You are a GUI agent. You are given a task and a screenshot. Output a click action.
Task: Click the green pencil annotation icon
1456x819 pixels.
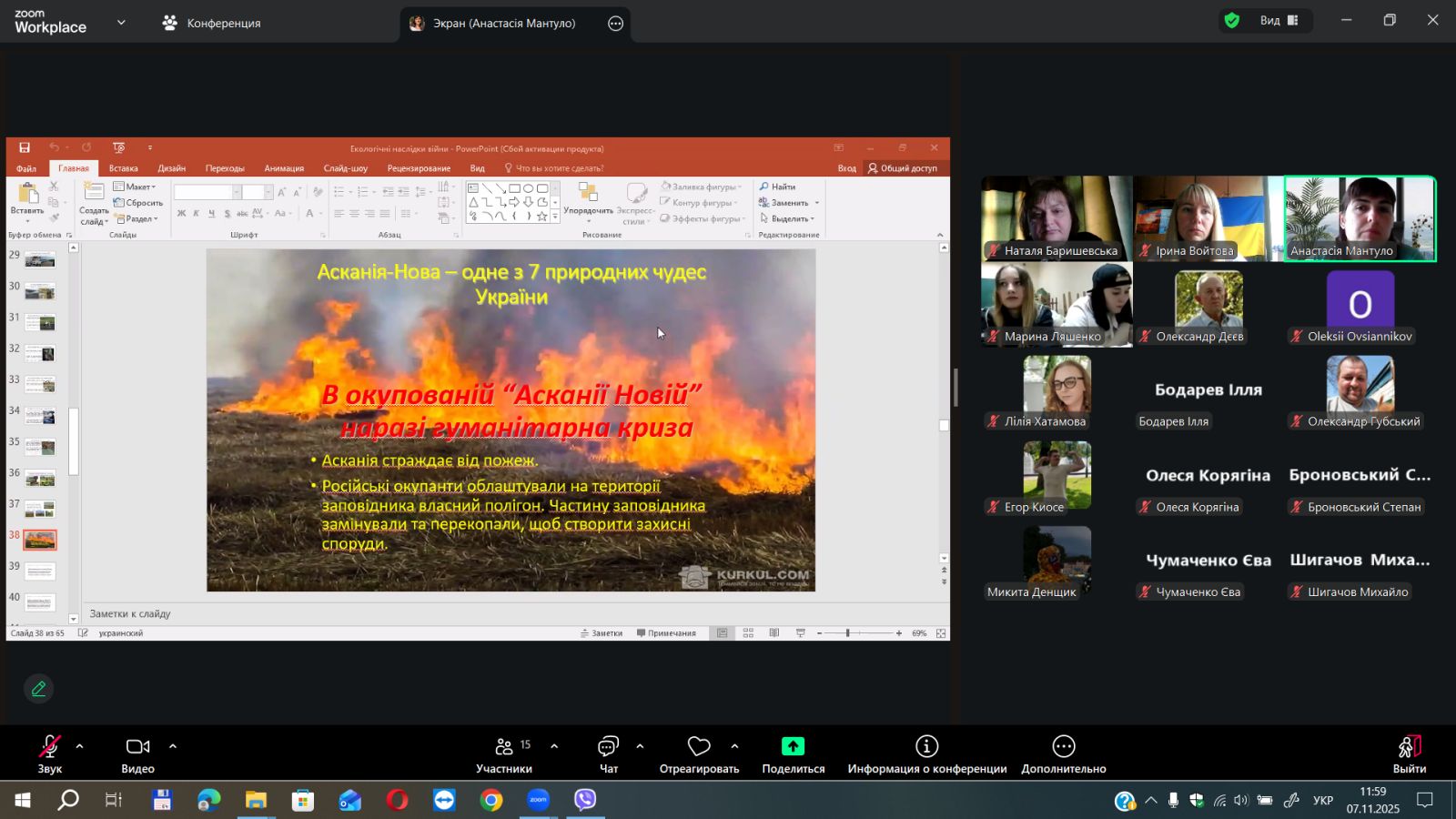38,689
